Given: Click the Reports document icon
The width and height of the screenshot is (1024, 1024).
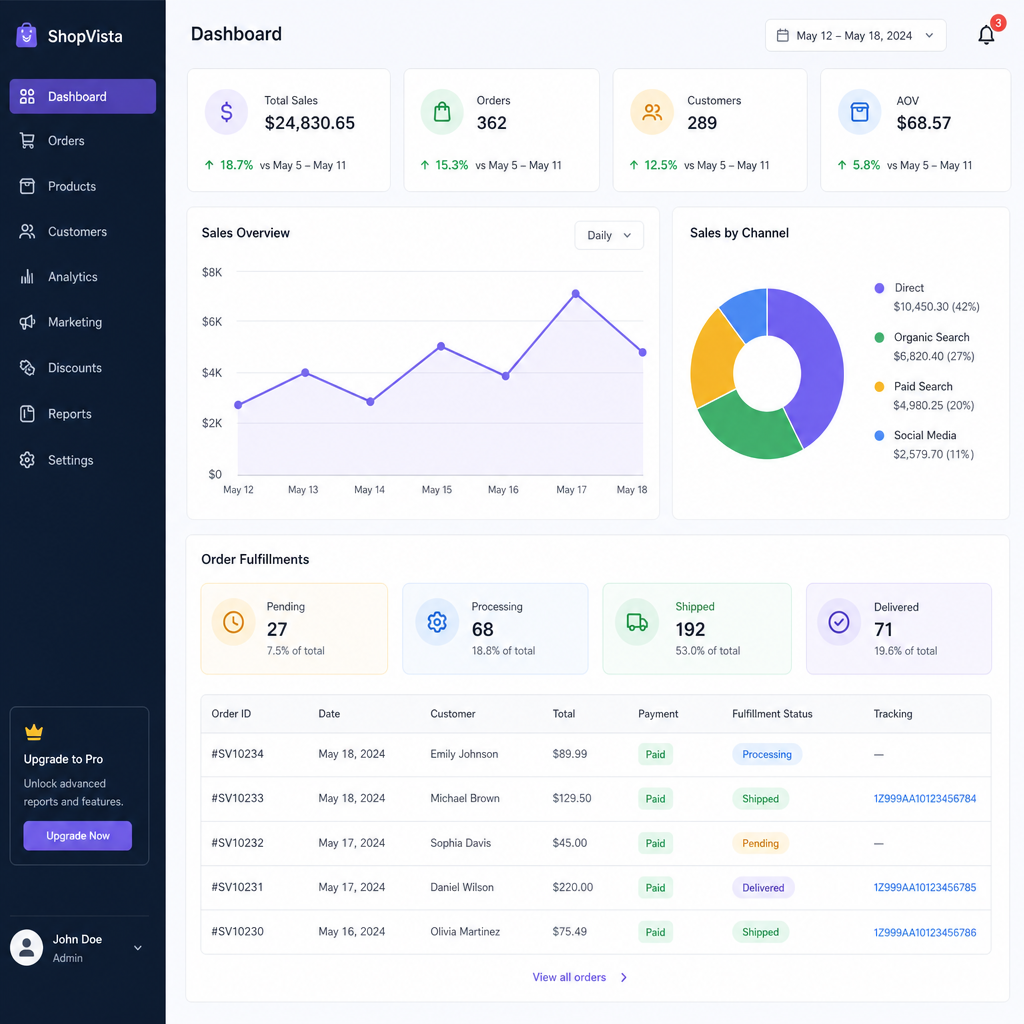Looking at the screenshot, I should pyautogui.click(x=27, y=413).
